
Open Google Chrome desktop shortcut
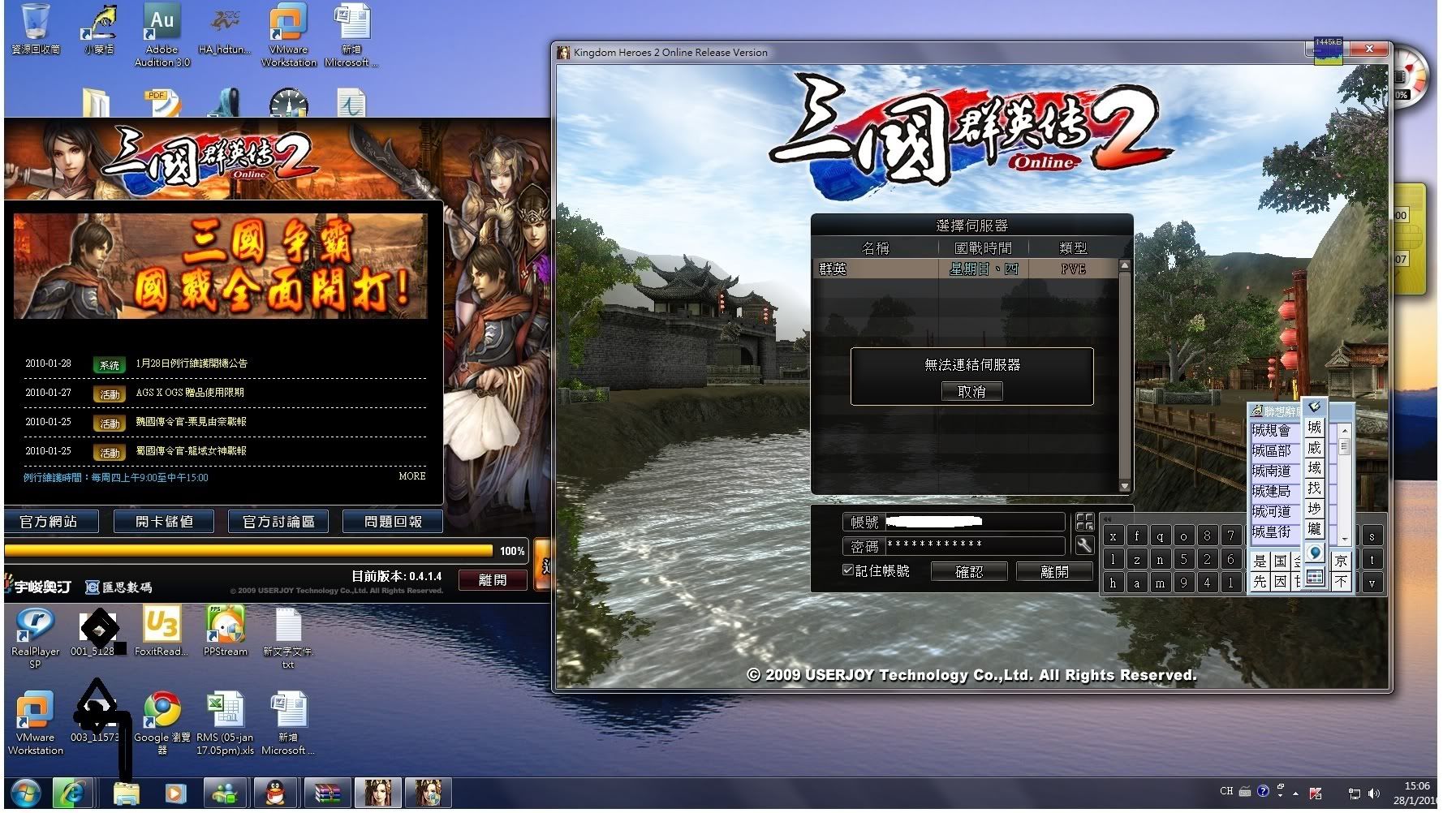(x=162, y=724)
